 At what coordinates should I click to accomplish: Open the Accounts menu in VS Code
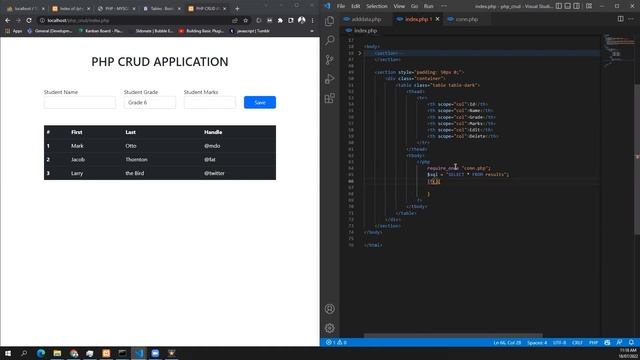(330, 309)
